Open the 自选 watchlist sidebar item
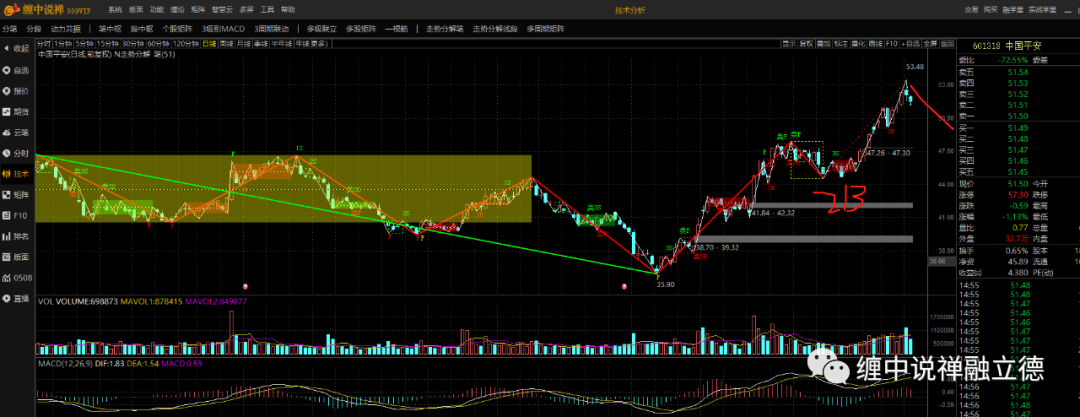The width and height of the screenshot is (1080, 417). [x=17, y=70]
